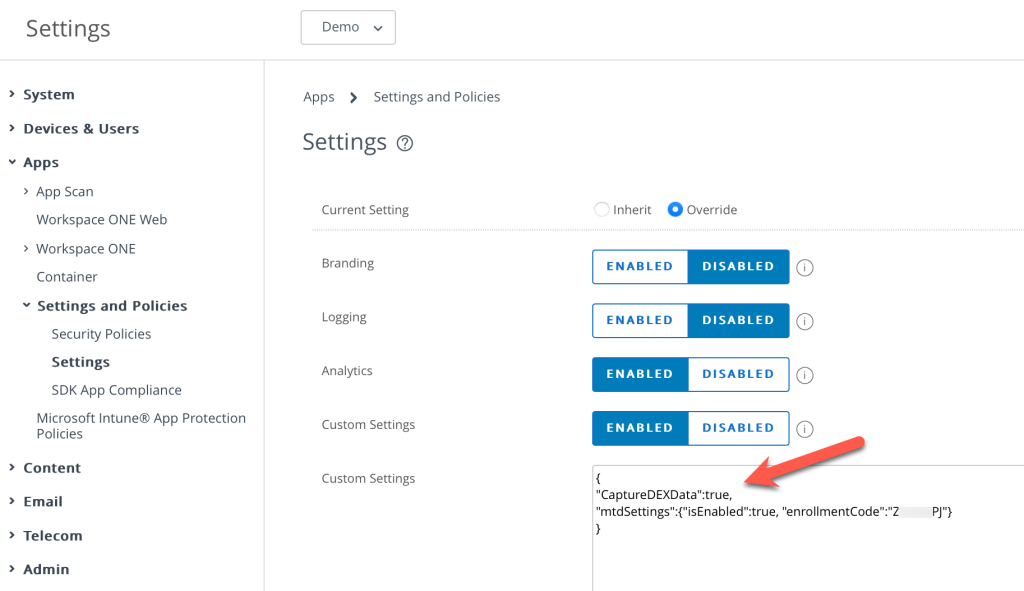
Task: Enable Branding with the ENABLED button
Action: (640, 267)
